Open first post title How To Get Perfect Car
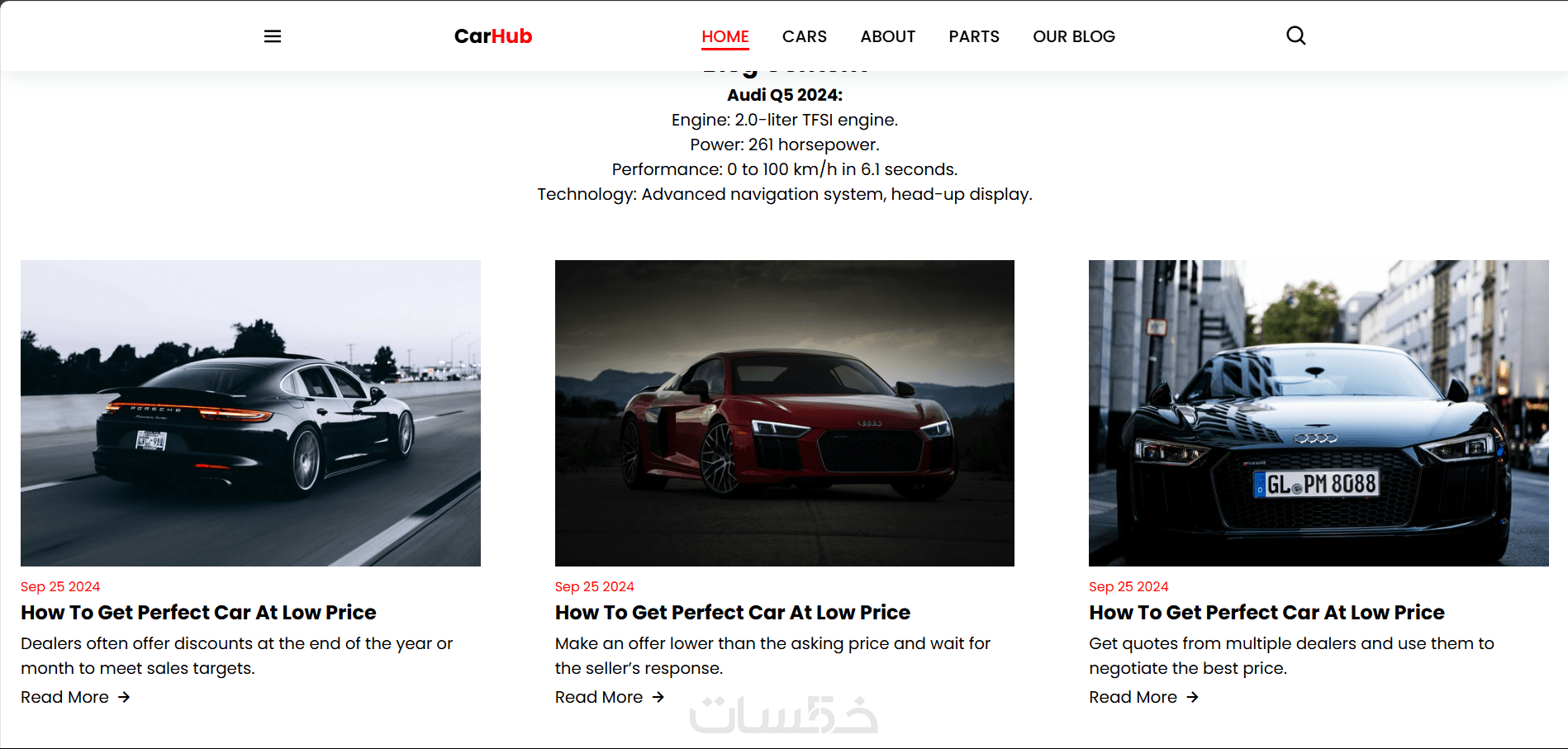Screen dimensions: 1568x749 coord(198,613)
